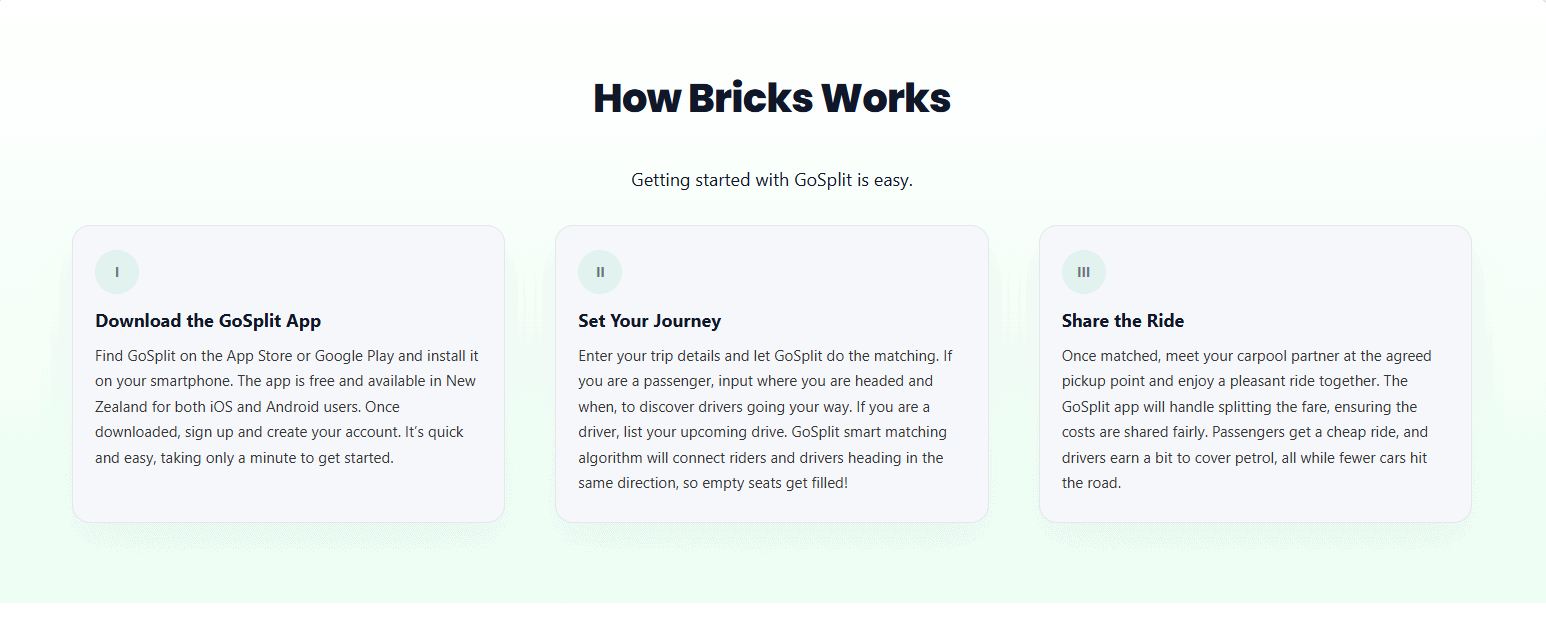
Task: Click the "How Bricks Works" heading
Action: point(772,98)
